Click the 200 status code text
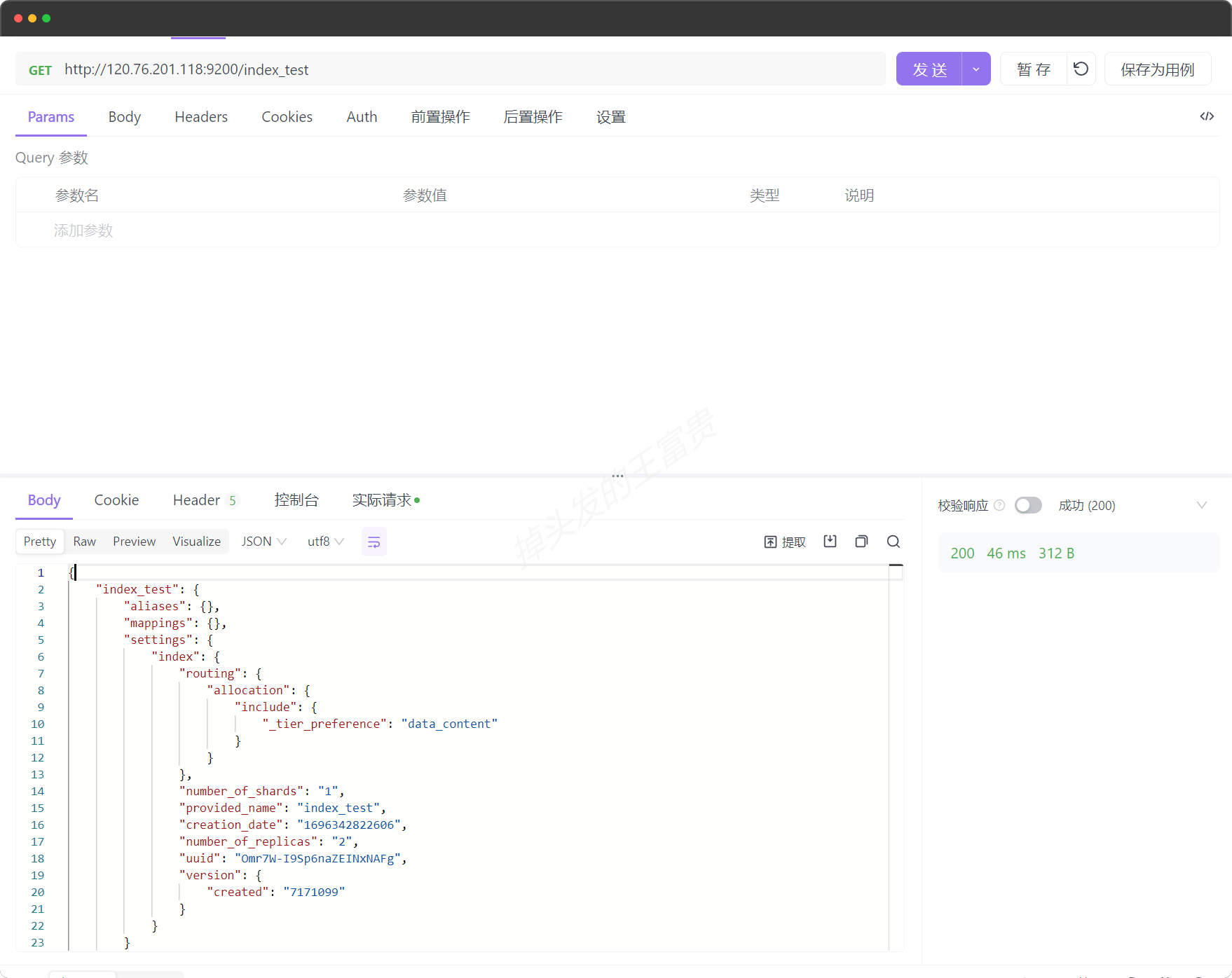The width and height of the screenshot is (1232, 978). [x=962, y=553]
